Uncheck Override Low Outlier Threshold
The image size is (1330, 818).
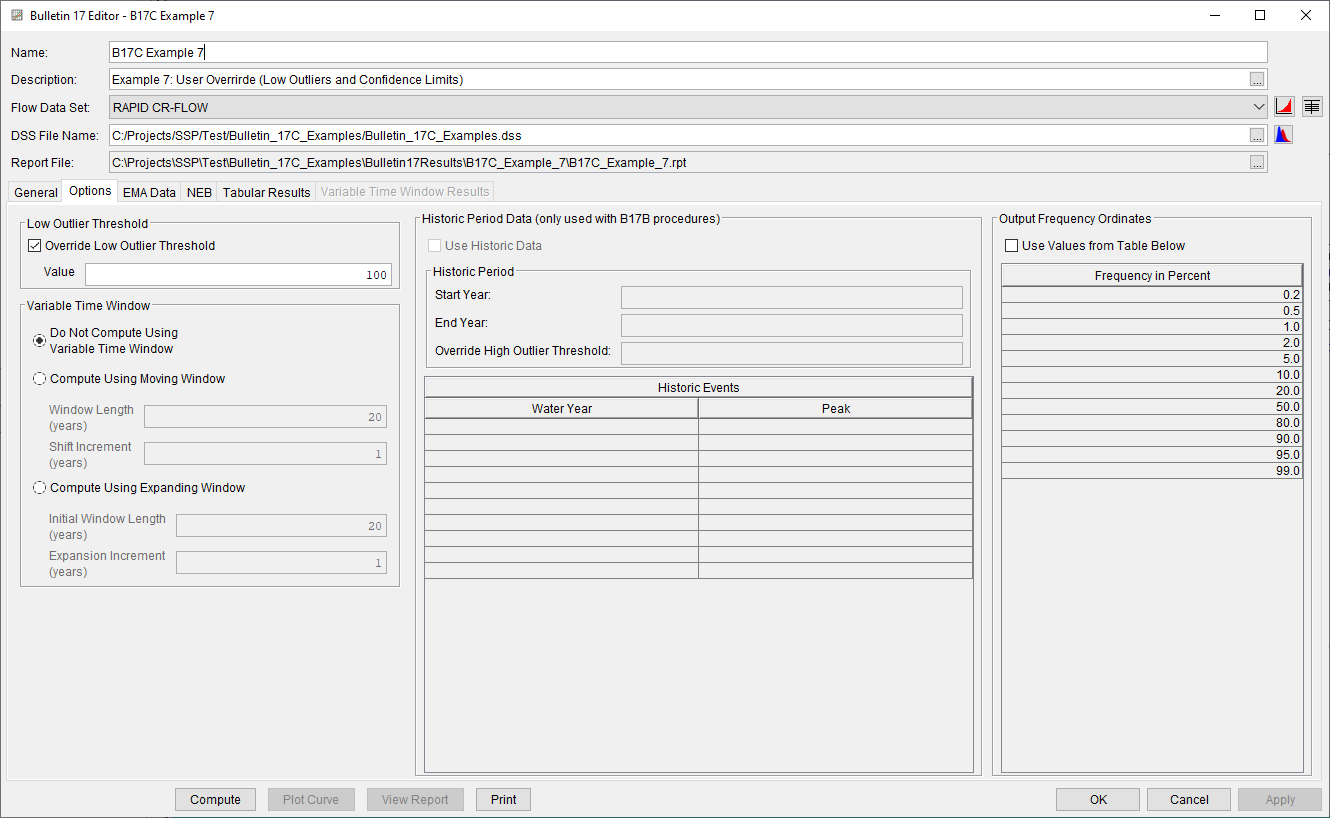(34, 245)
